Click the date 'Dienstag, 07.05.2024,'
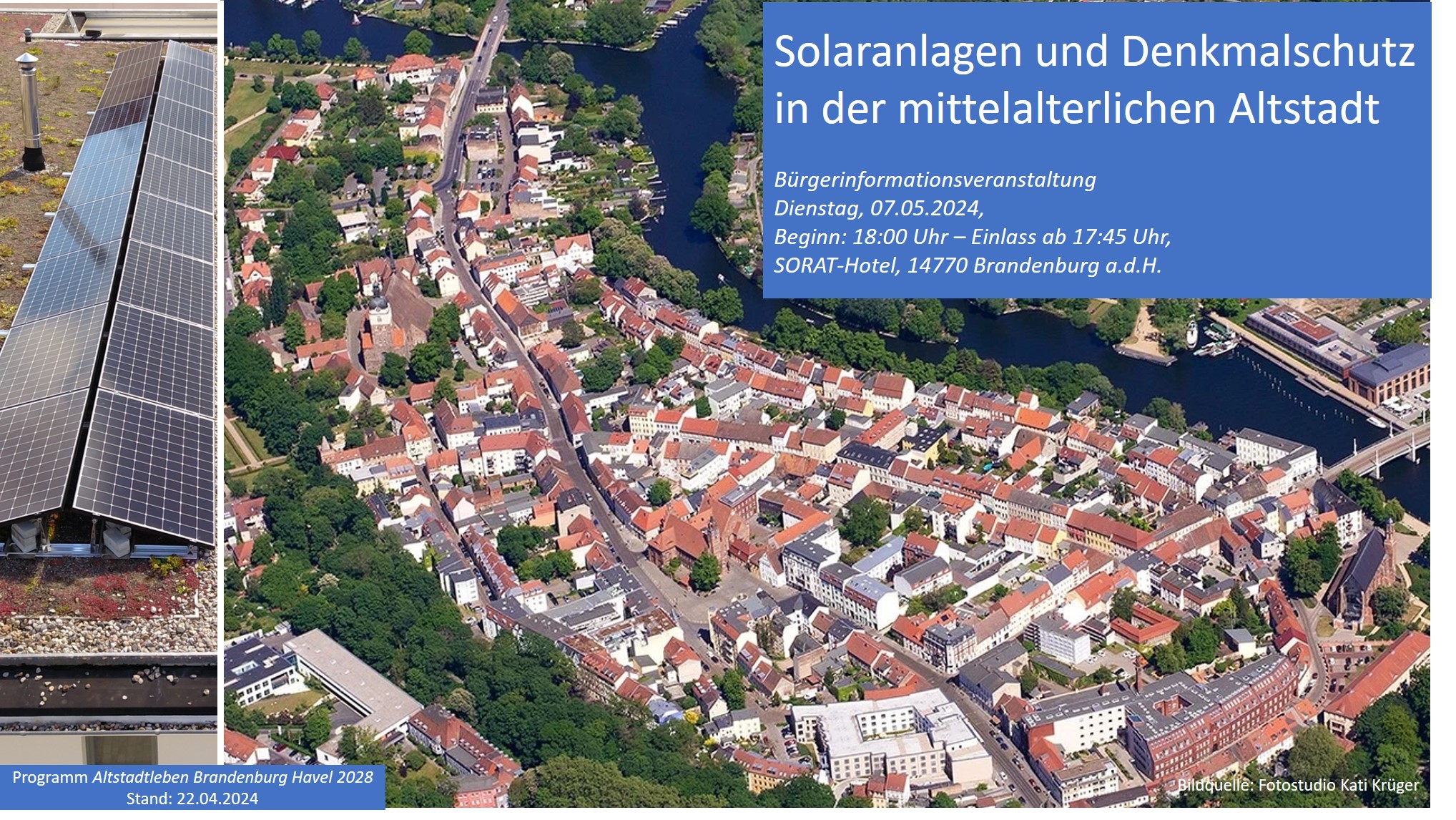1456x820 pixels. tap(879, 208)
